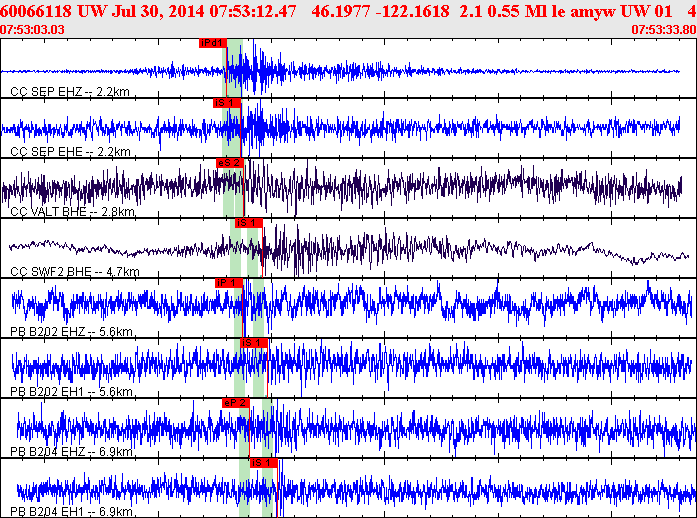Click the PB B202 EH1 -- 5.6km label
This screenshot has width=697, height=518.
click(x=71, y=392)
